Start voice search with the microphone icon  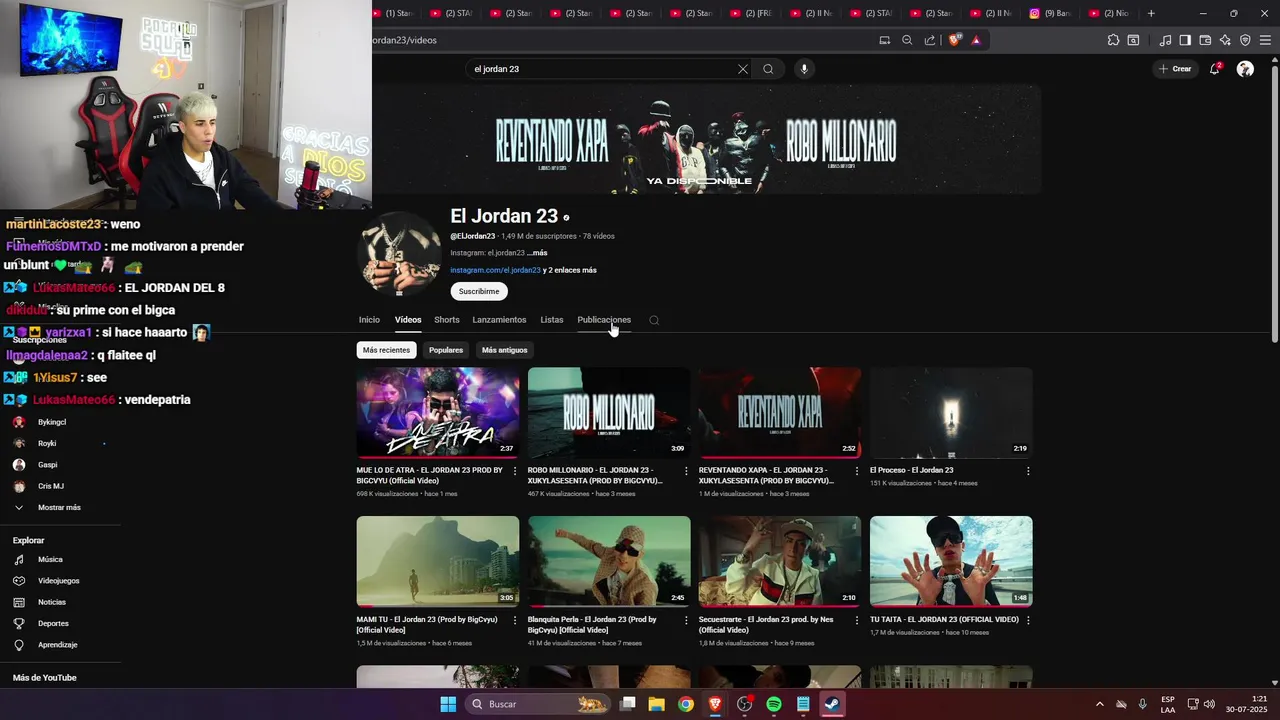[x=804, y=69]
